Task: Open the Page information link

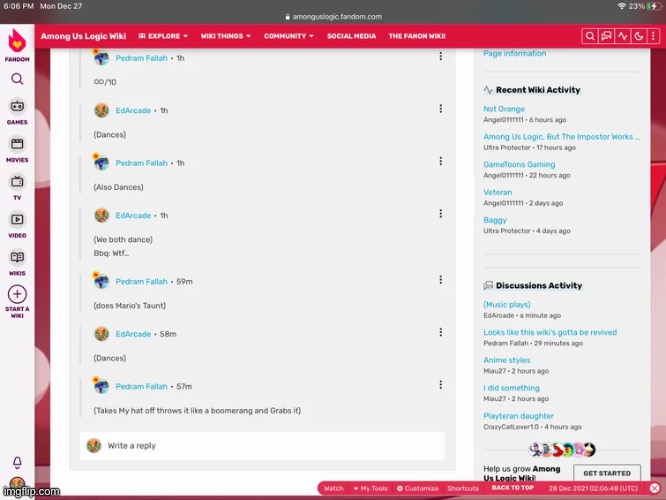Action: (514, 53)
